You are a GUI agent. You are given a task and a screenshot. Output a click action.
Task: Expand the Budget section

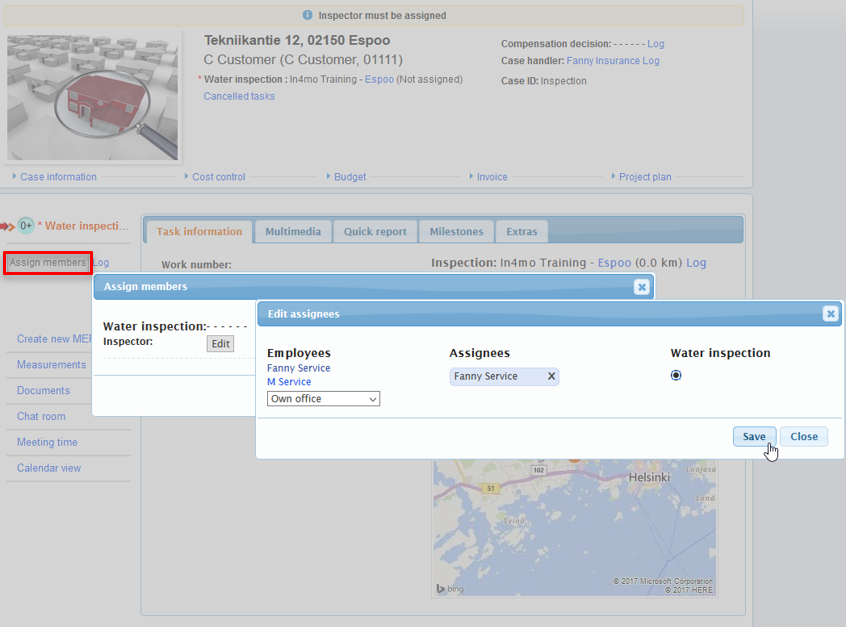coord(349,177)
